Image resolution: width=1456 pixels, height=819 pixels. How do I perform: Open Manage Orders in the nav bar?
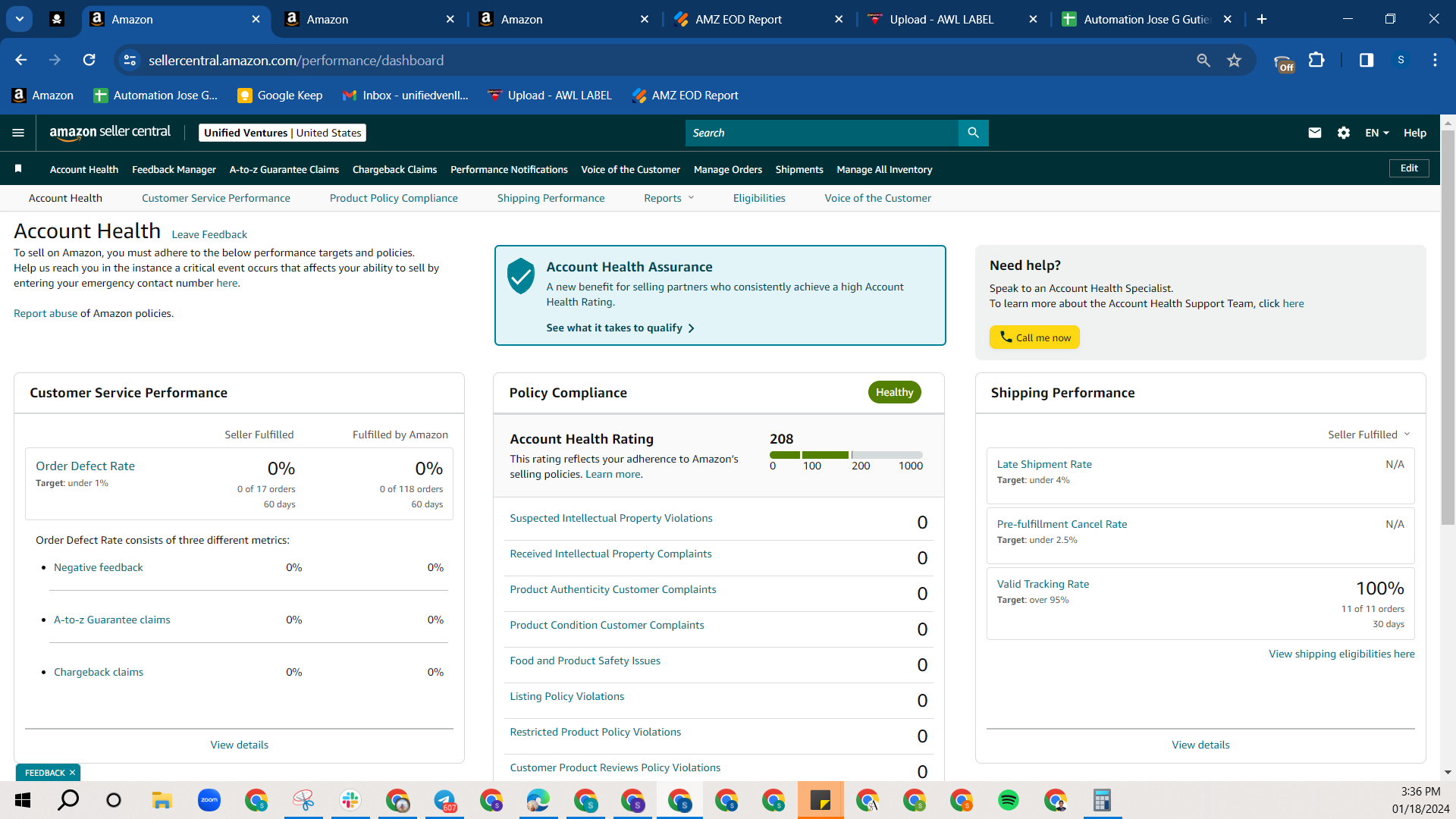click(x=727, y=169)
